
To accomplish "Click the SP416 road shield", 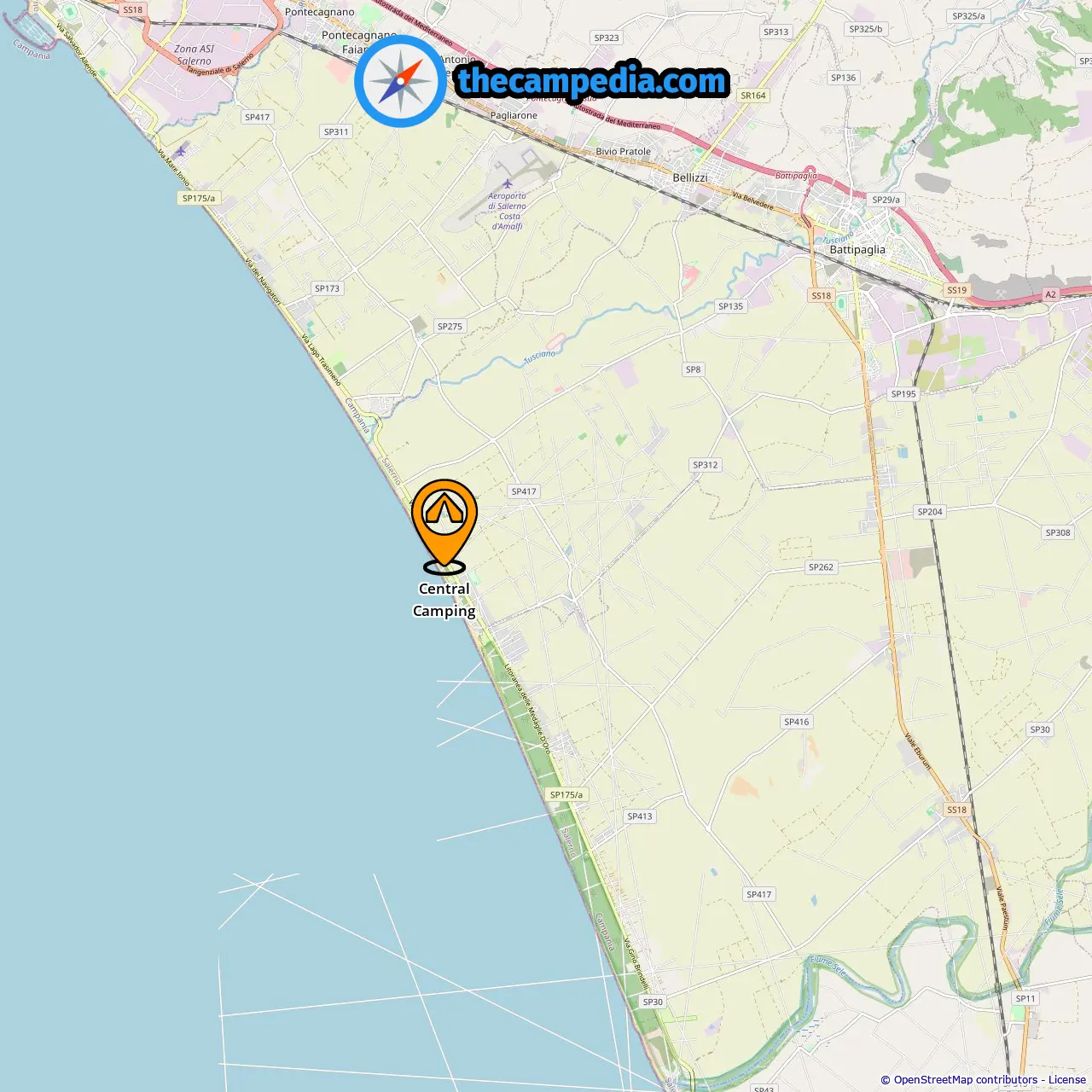I will [796, 722].
